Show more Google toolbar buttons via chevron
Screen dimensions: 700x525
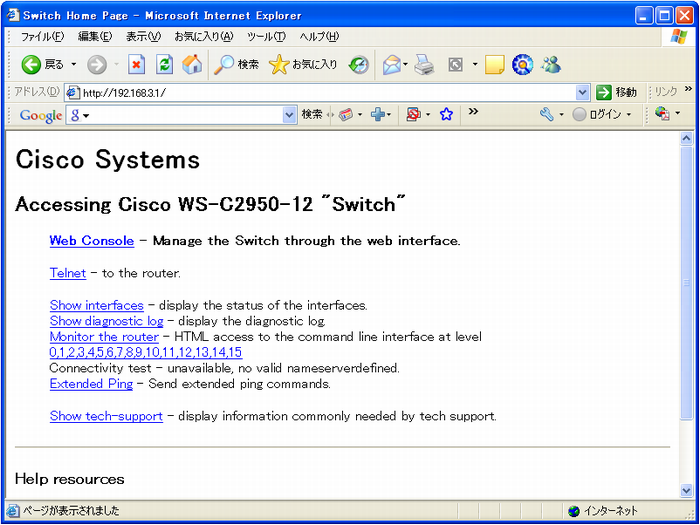473,112
